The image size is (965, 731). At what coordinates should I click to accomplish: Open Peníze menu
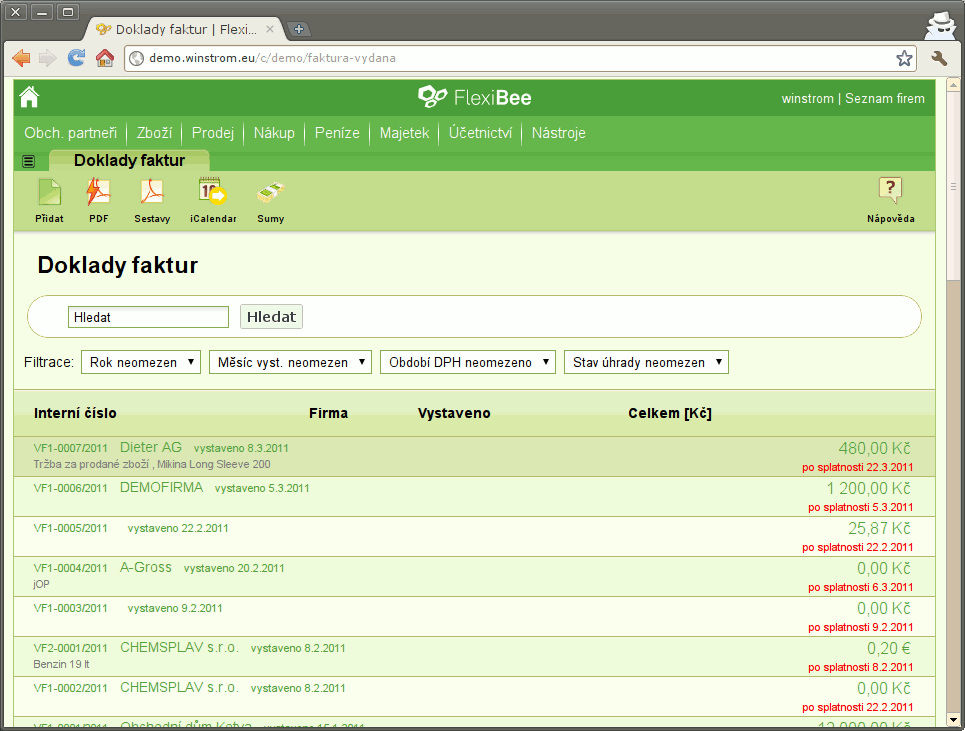(x=337, y=133)
